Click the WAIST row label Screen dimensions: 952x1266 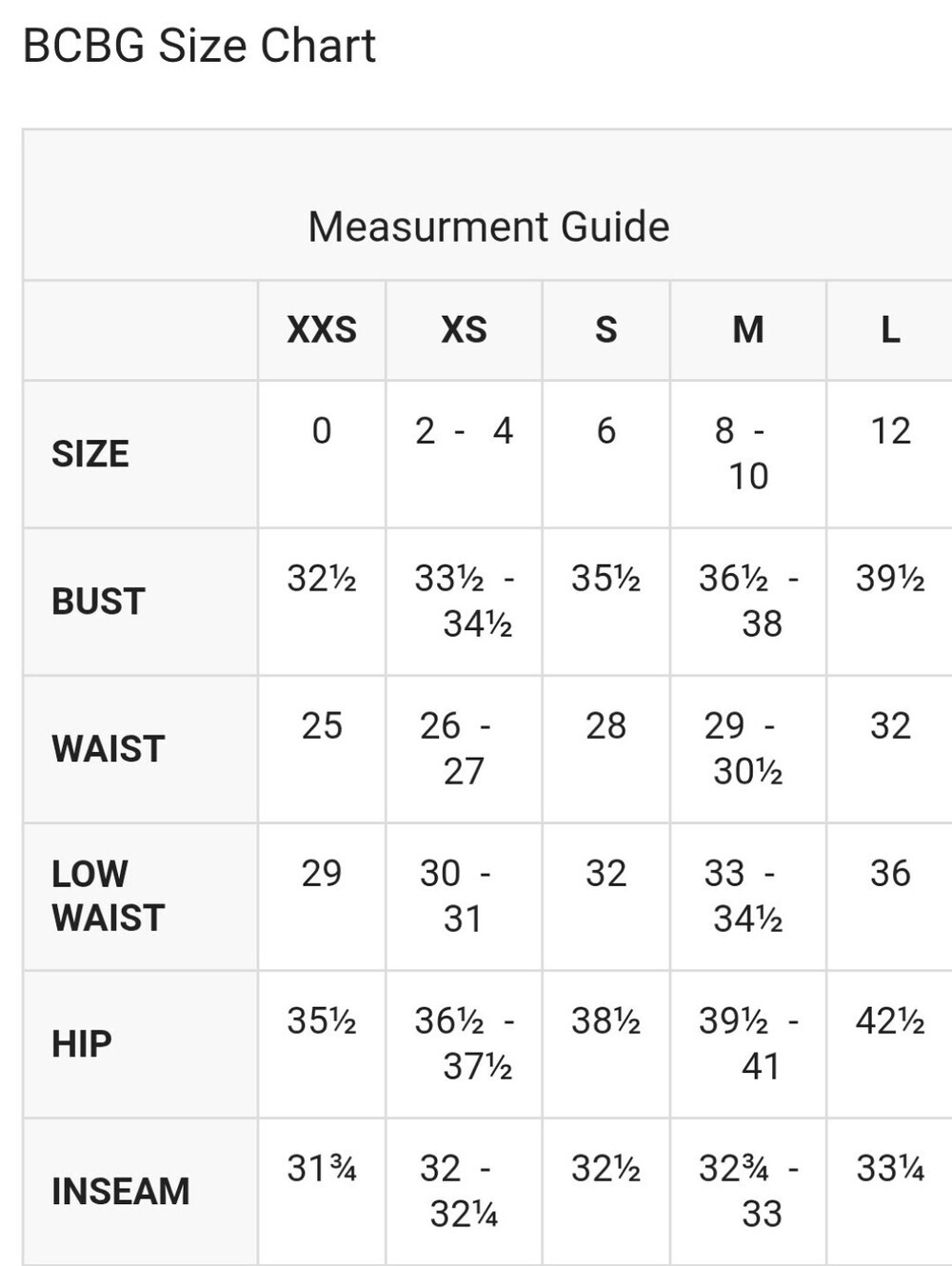[109, 749]
